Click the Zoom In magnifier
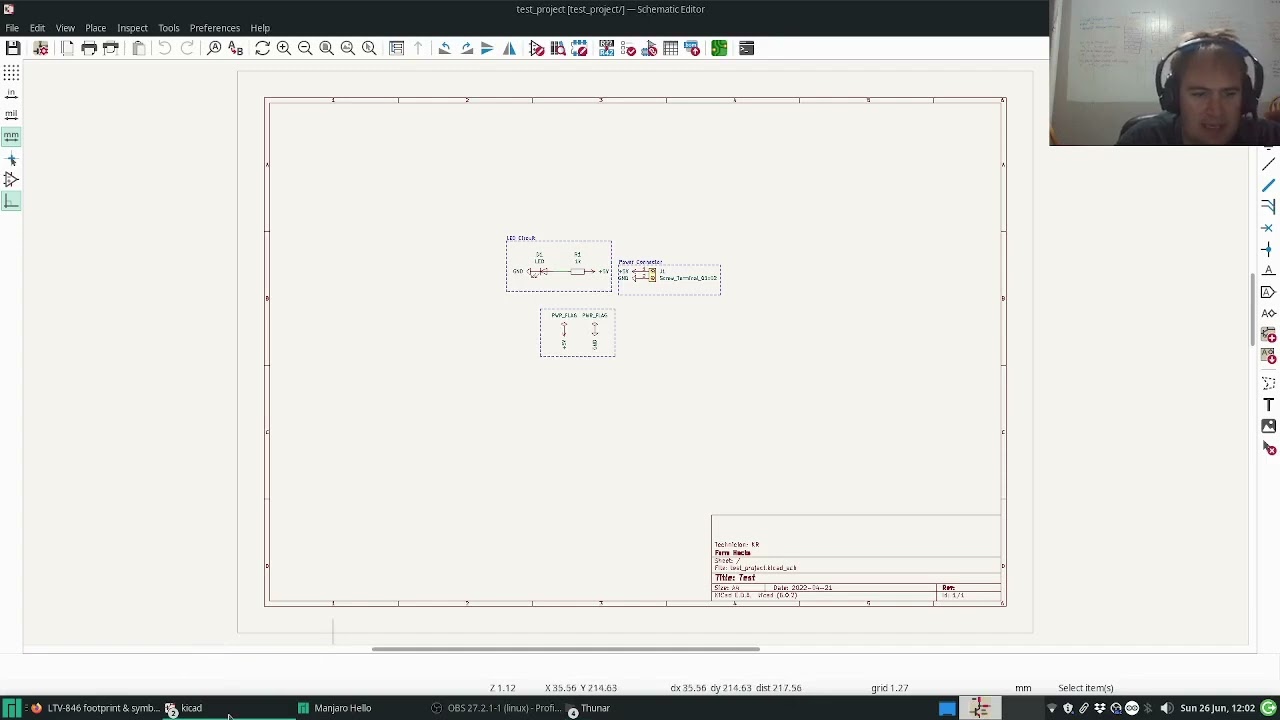The height and width of the screenshot is (720, 1280). coord(284,48)
